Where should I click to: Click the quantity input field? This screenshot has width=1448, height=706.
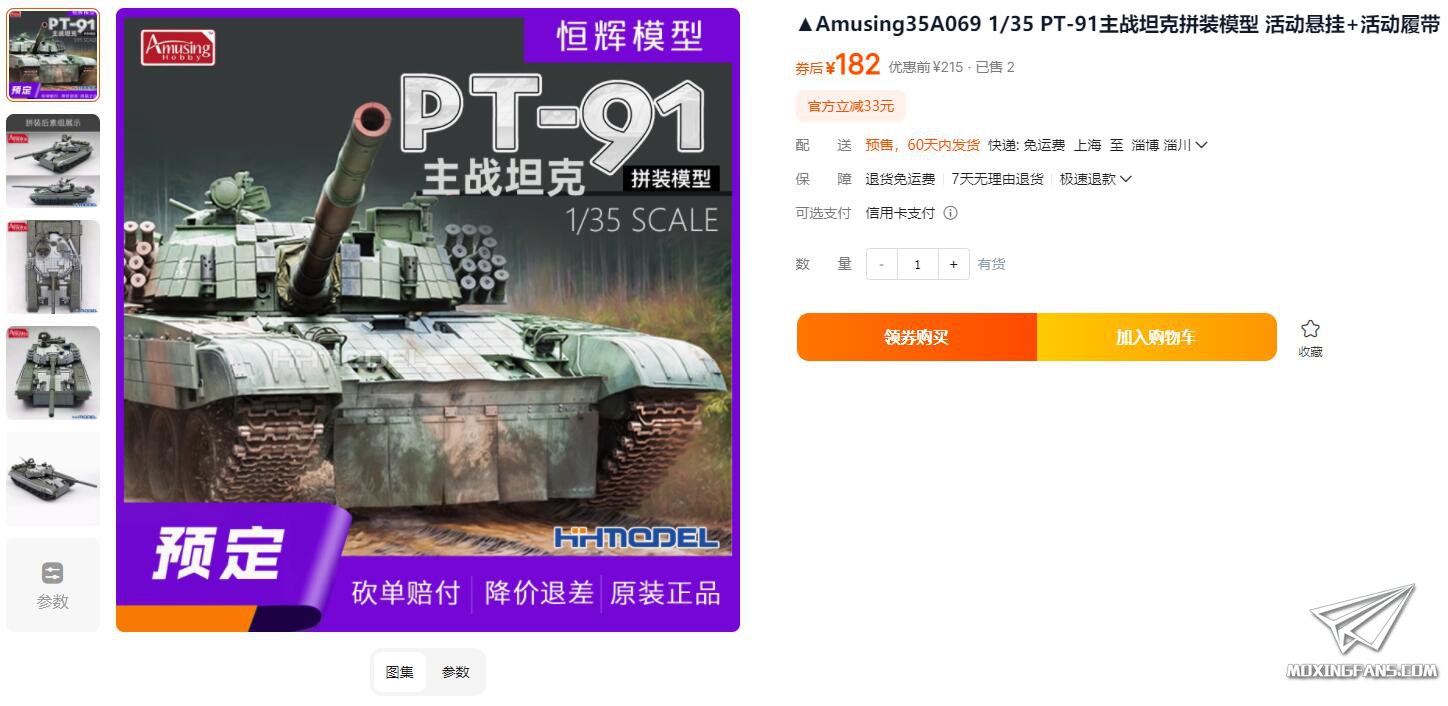pyautogui.click(x=917, y=264)
